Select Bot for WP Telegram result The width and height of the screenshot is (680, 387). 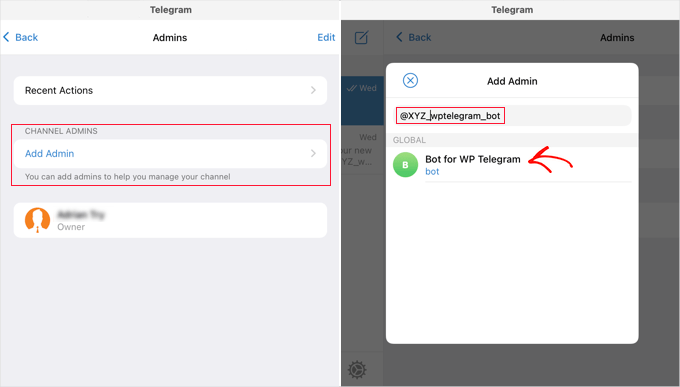(512, 165)
